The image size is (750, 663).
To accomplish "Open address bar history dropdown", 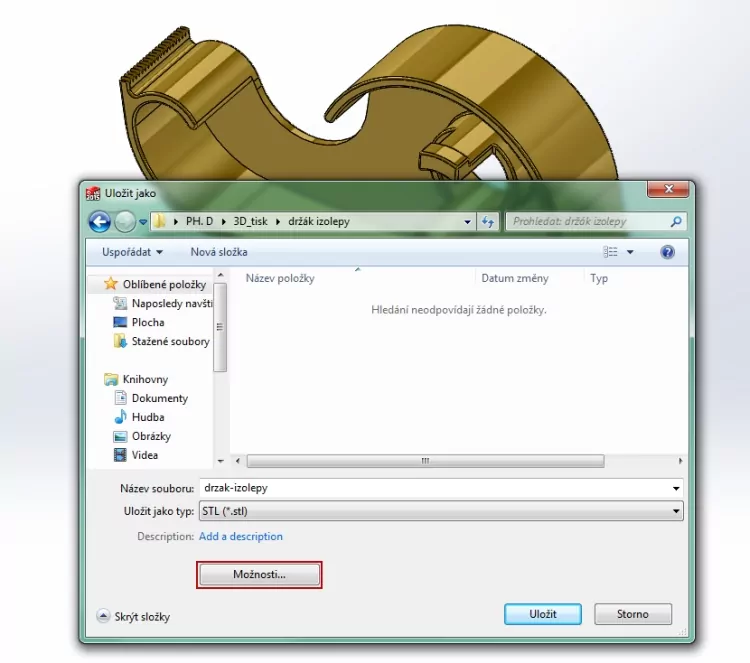I will click(467, 221).
